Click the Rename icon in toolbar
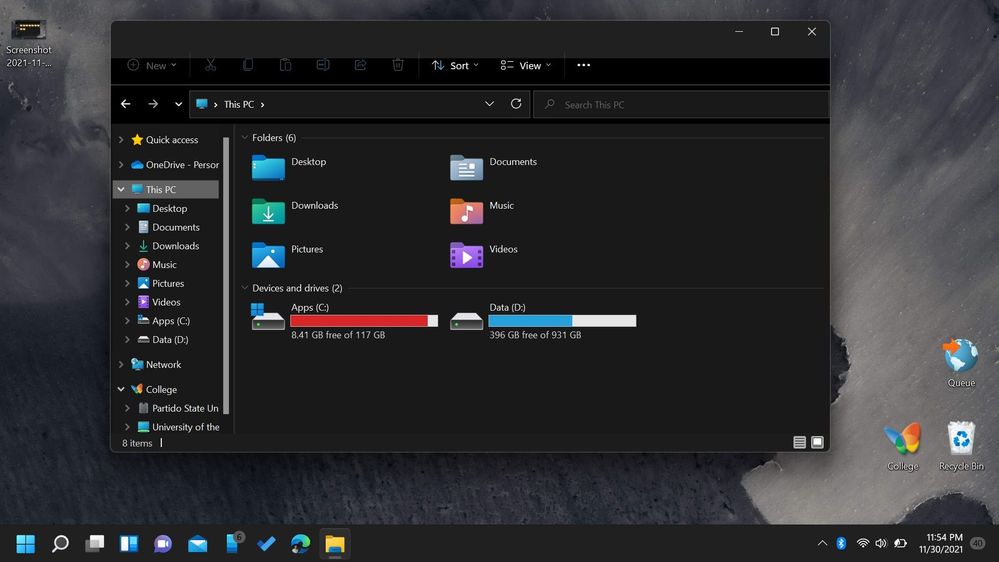This screenshot has height=562, width=999. tap(323, 65)
